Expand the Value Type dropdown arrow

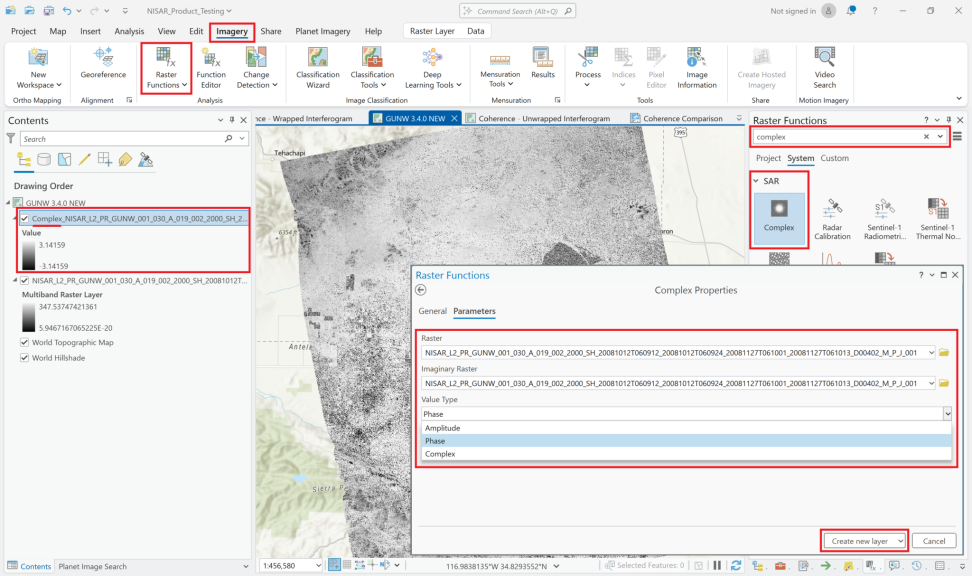(947, 414)
